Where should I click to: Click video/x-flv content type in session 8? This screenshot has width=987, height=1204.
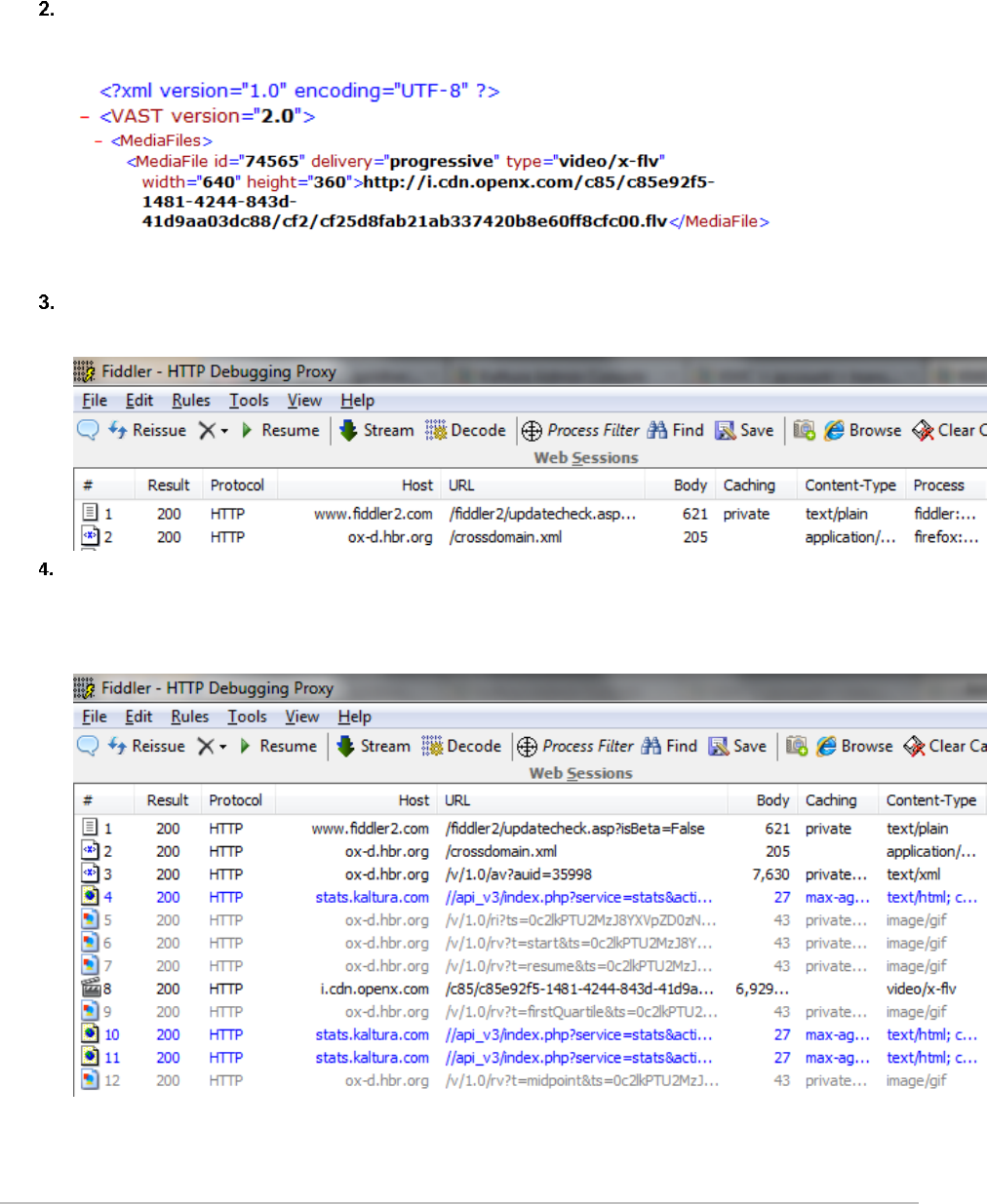tap(921, 989)
